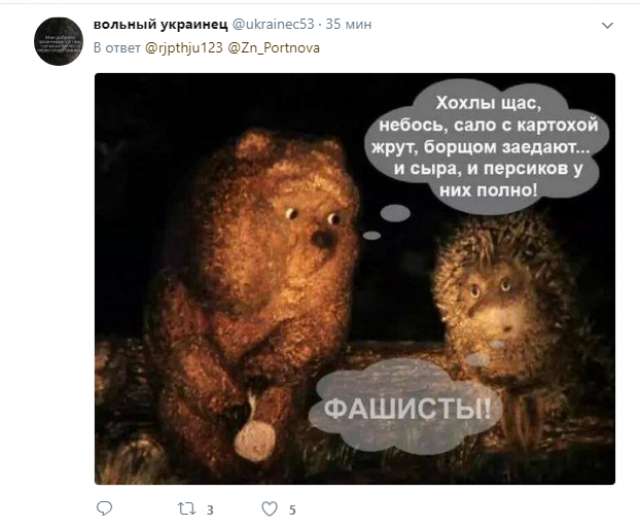Retweet using the retweet arrows icon
The height and width of the screenshot is (527, 640).
point(187,509)
